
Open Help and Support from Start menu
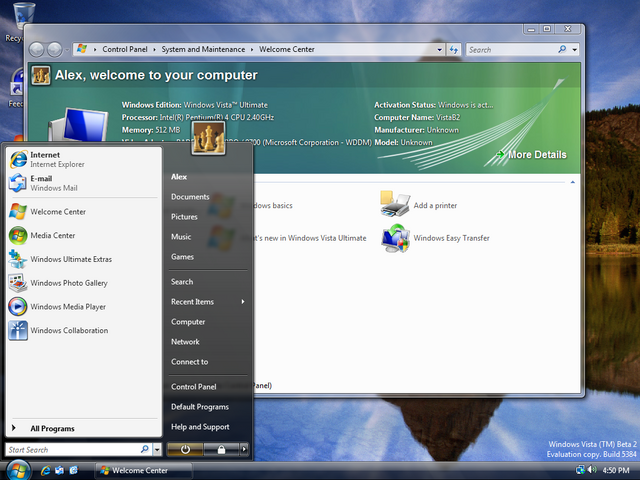(x=200, y=427)
